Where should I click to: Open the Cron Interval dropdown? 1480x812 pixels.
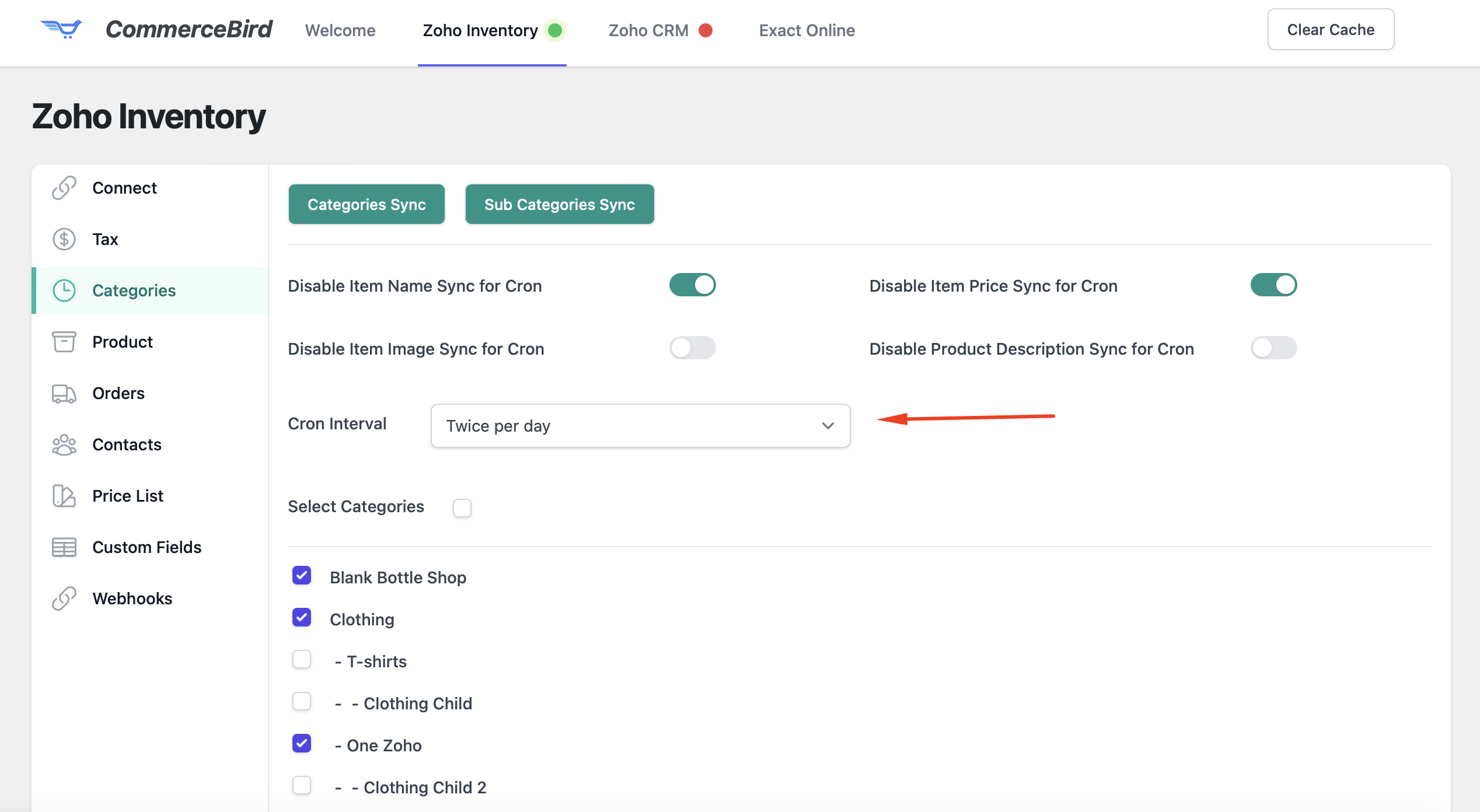point(640,426)
